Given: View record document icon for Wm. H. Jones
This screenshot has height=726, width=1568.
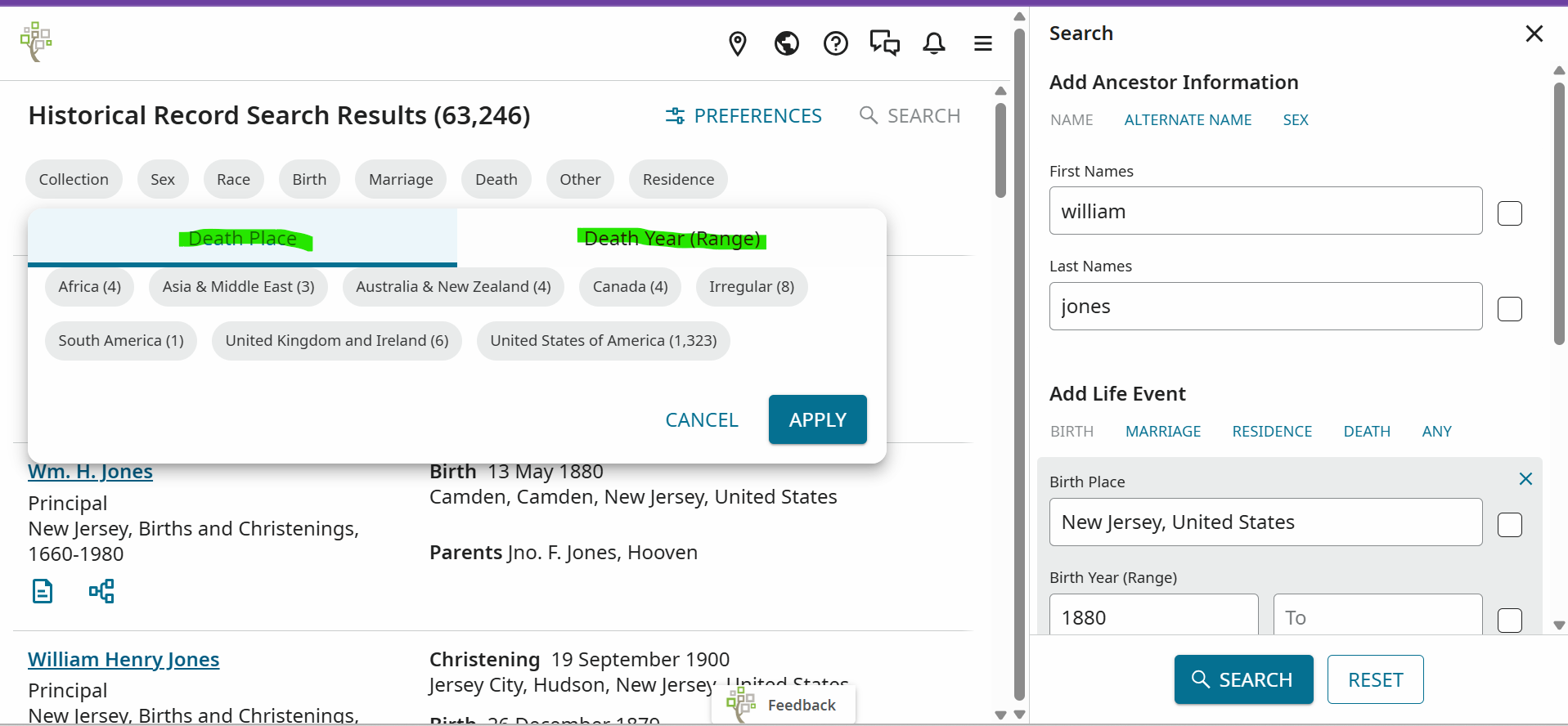Looking at the screenshot, I should (x=43, y=590).
